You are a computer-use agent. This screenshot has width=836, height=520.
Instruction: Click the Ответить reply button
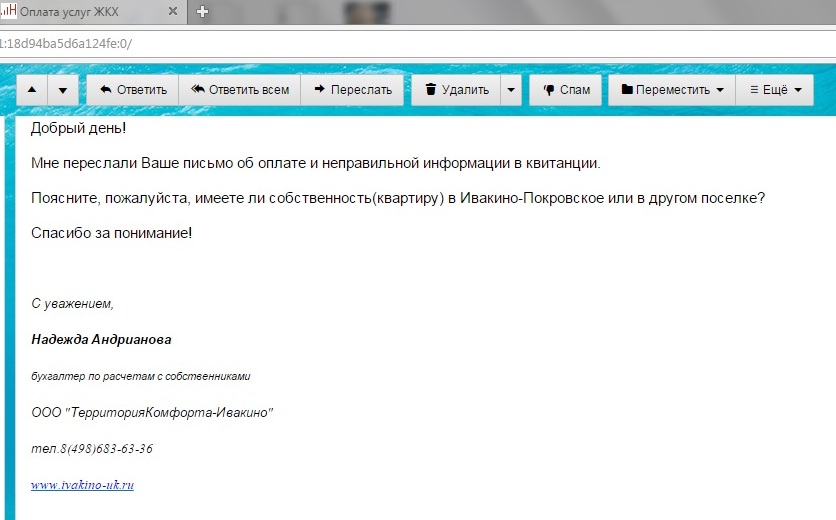tap(133, 90)
